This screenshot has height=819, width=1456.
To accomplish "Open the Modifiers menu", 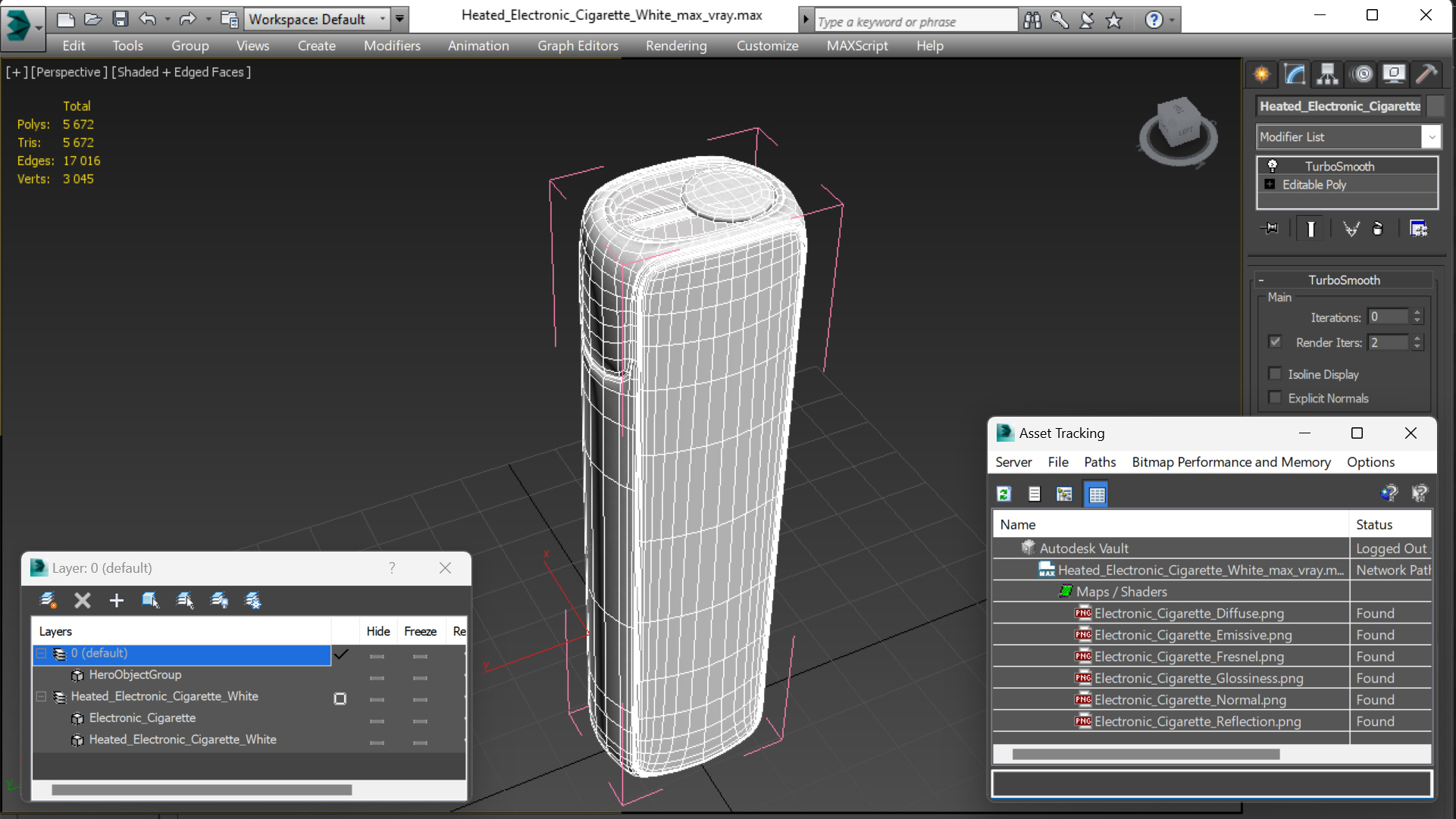I will tap(392, 45).
